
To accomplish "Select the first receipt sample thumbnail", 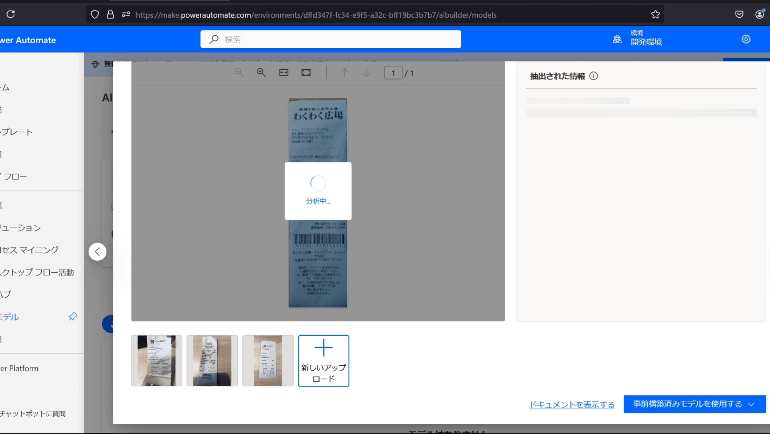I will coord(157,360).
